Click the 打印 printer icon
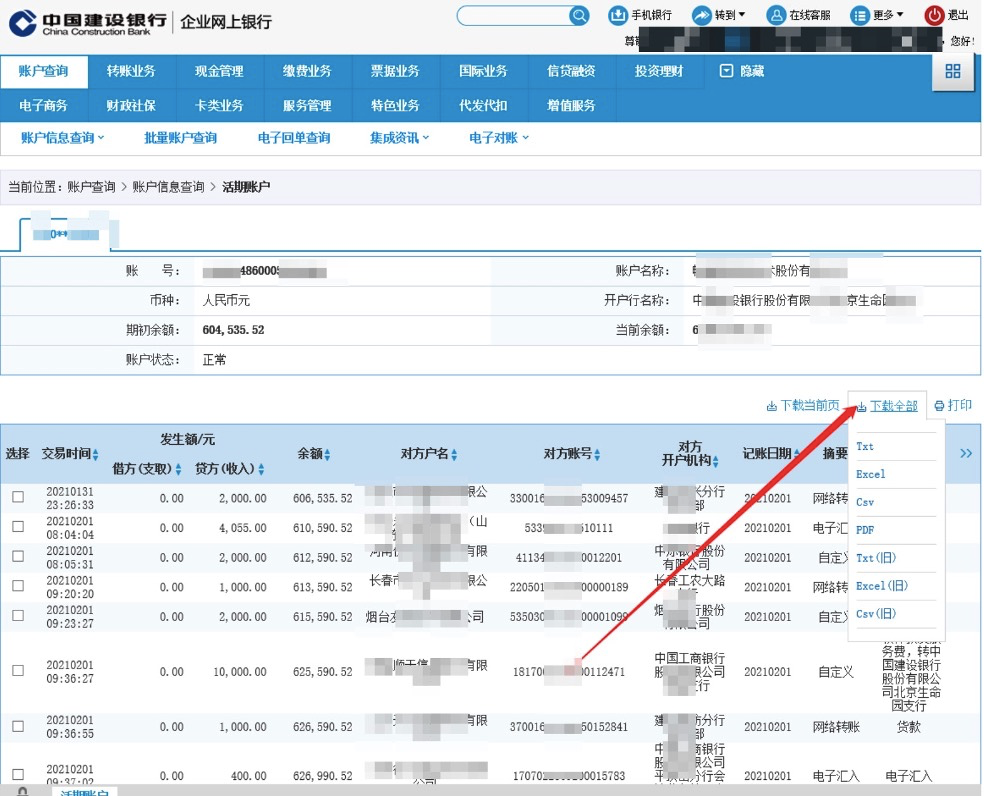The height and width of the screenshot is (796, 984). coord(939,406)
